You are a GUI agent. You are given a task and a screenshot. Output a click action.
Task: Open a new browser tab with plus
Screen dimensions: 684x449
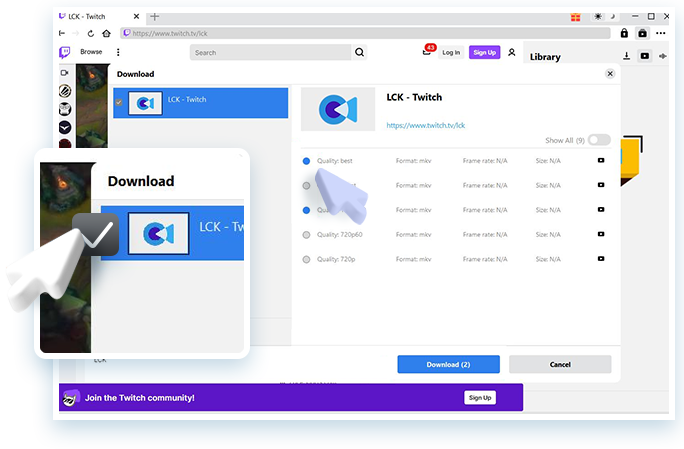click(154, 17)
